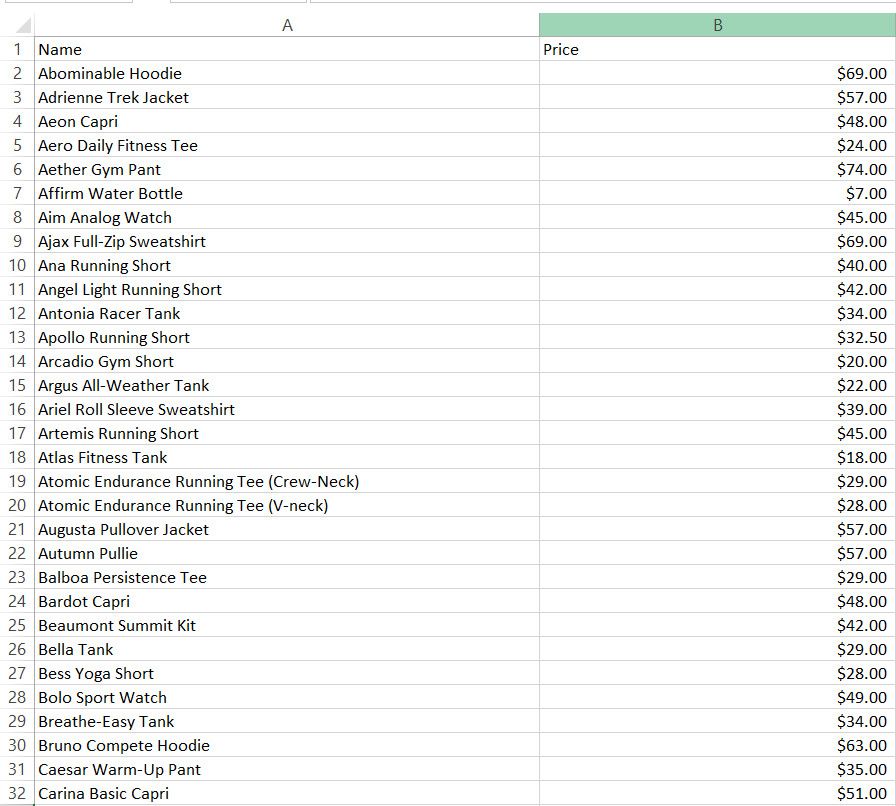Click the Name header cell

(x=287, y=49)
